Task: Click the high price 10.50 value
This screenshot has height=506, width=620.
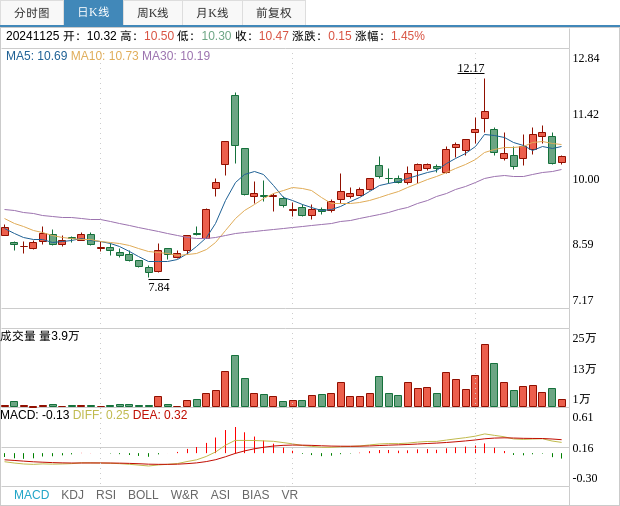Action: [159, 36]
